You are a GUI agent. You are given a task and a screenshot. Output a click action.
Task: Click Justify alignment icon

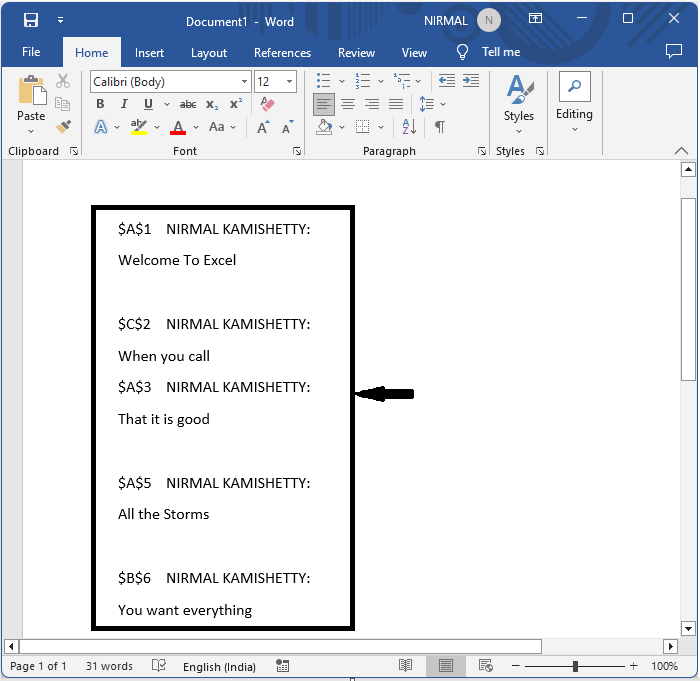396,104
